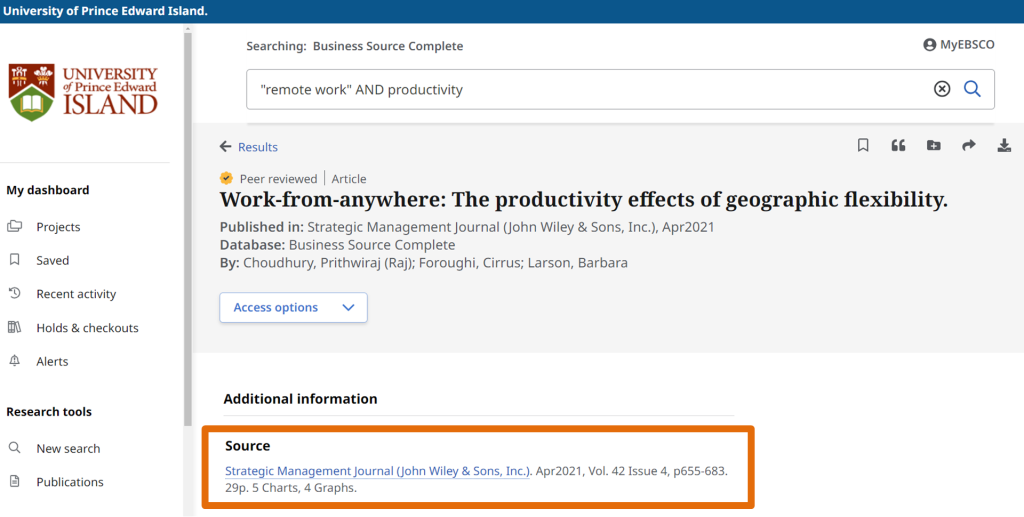
Task: Open Alerts in sidebar
Action: (52, 361)
